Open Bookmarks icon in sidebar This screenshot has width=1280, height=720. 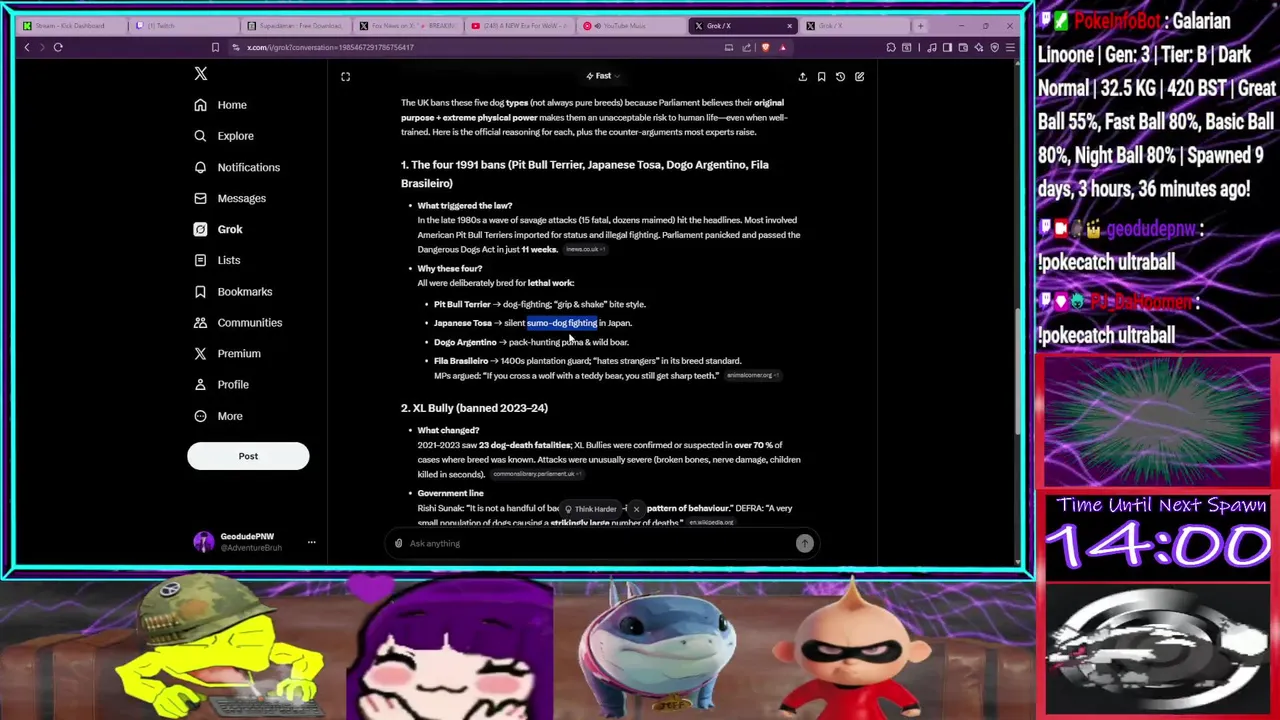coord(200,291)
